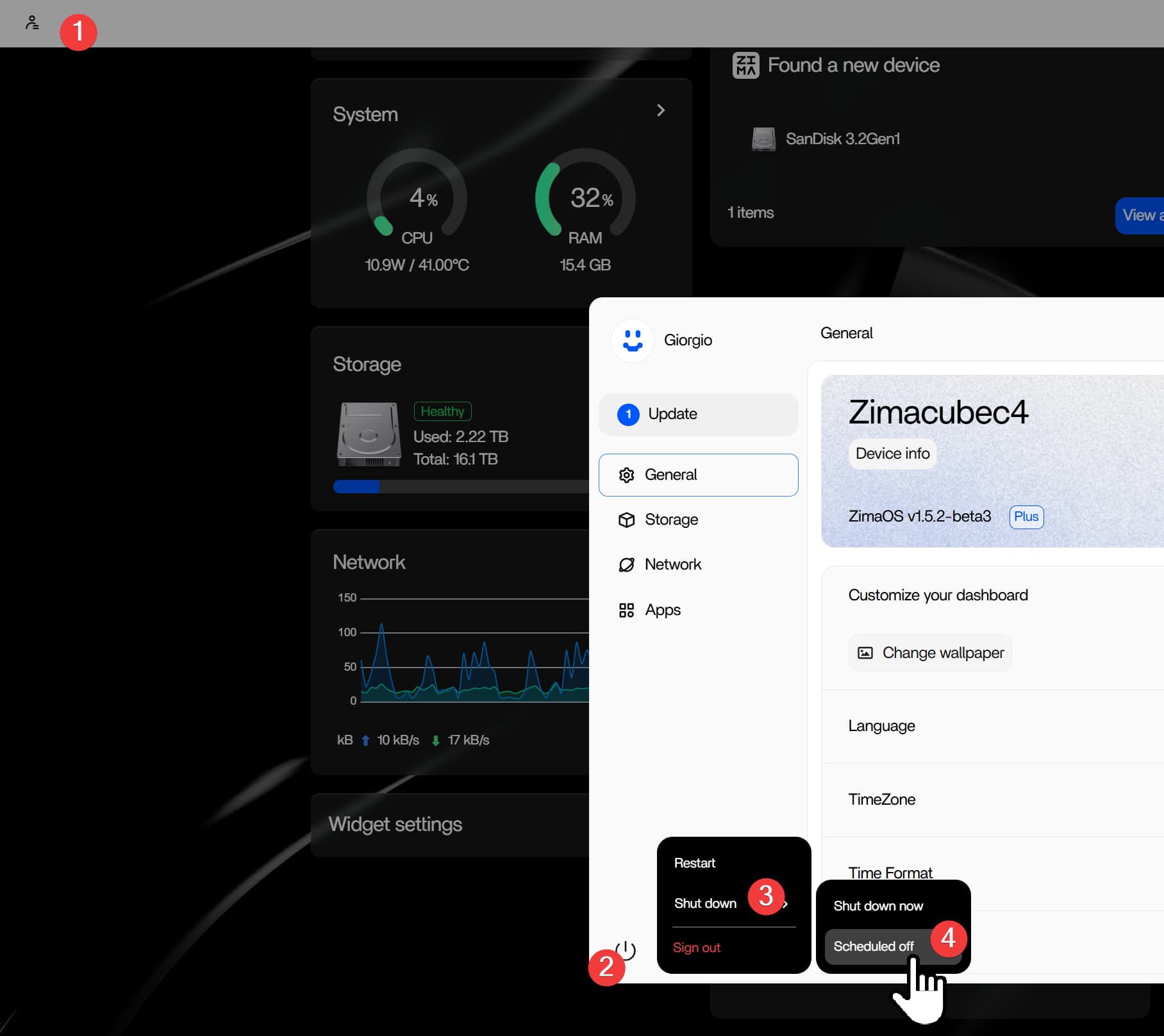The height and width of the screenshot is (1036, 1164).
Task: Open the Network settings section
Action: pos(672,564)
